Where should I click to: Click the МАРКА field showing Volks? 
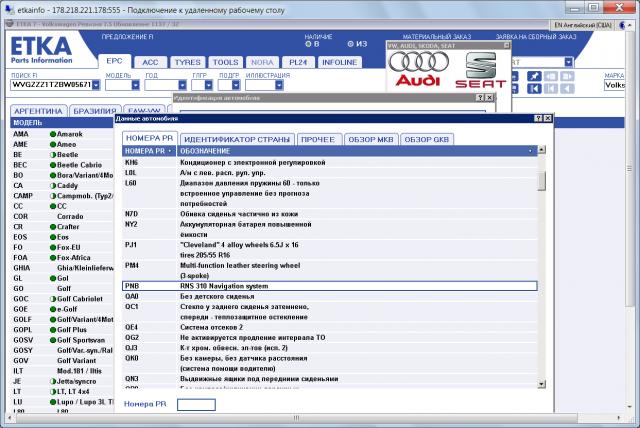614,85
